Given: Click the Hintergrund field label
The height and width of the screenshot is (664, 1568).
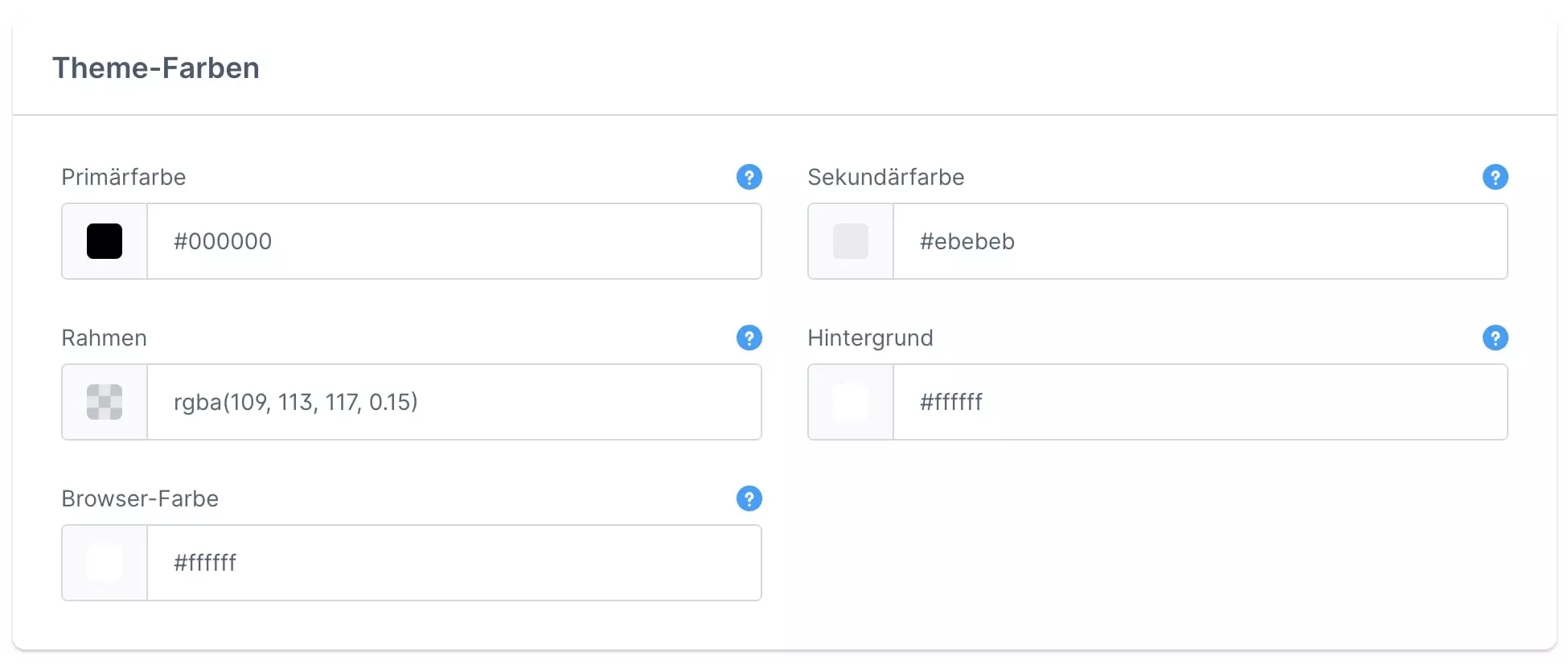Looking at the screenshot, I should 870,338.
